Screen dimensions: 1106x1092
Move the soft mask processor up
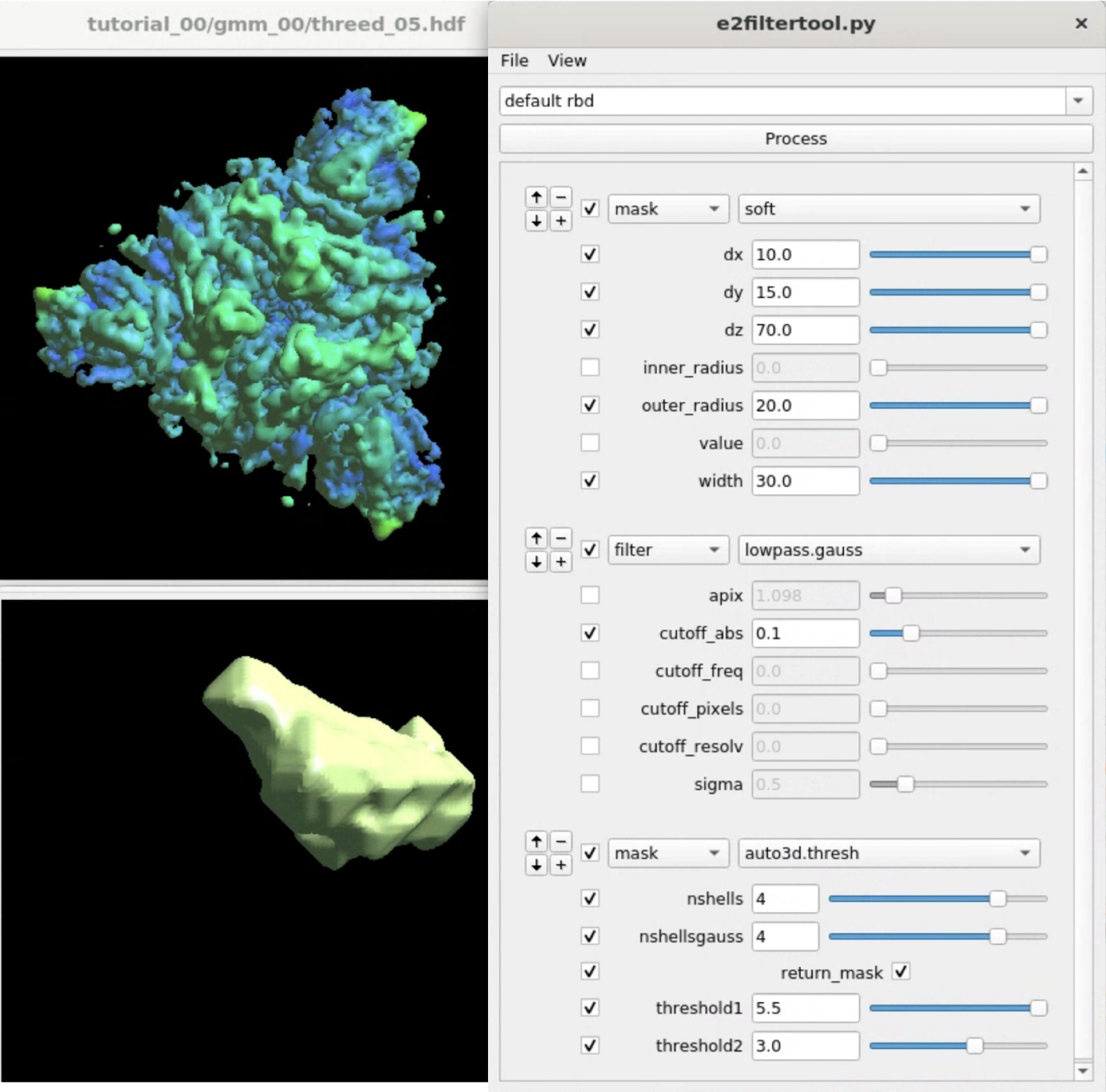[x=536, y=197]
